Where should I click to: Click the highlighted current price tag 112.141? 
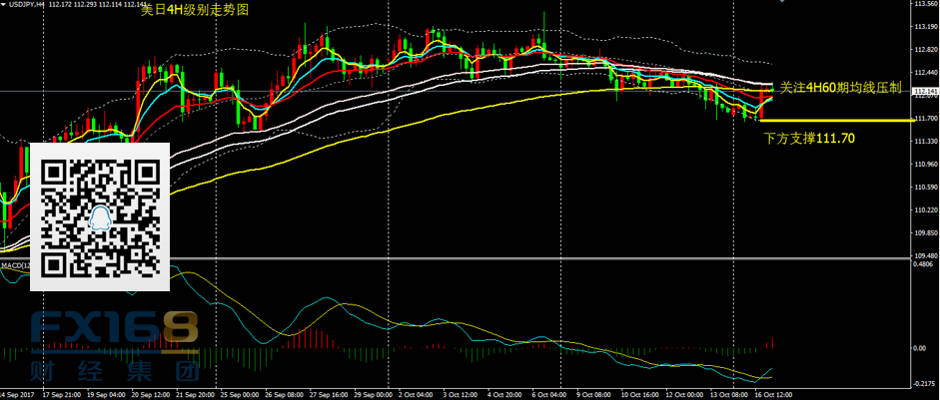923,92
